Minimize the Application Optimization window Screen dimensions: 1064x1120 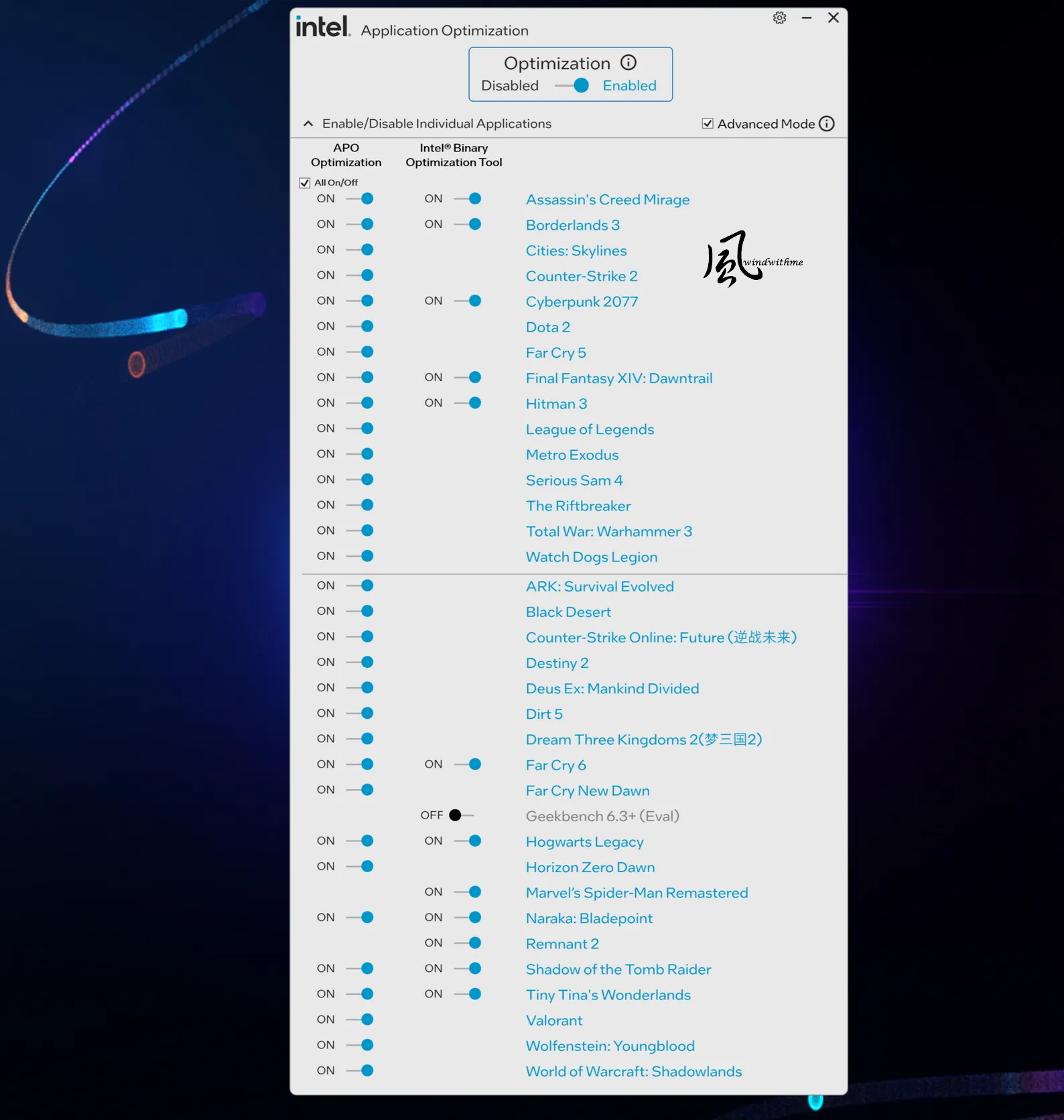click(x=807, y=18)
